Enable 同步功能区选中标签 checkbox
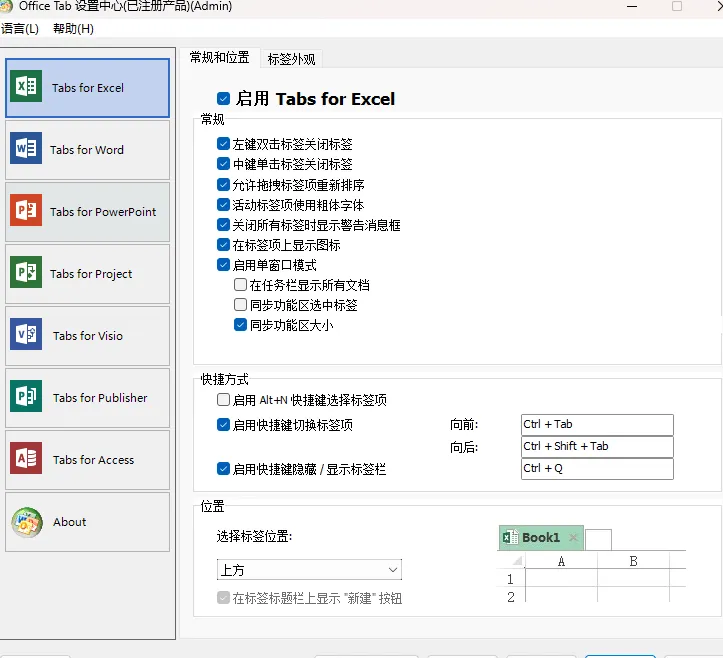The height and width of the screenshot is (658, 723). (240, 304)
